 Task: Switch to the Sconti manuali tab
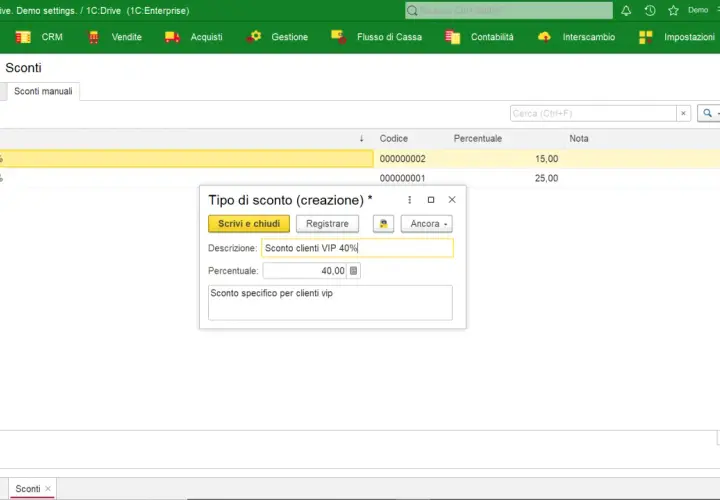(x=43, y=91)
